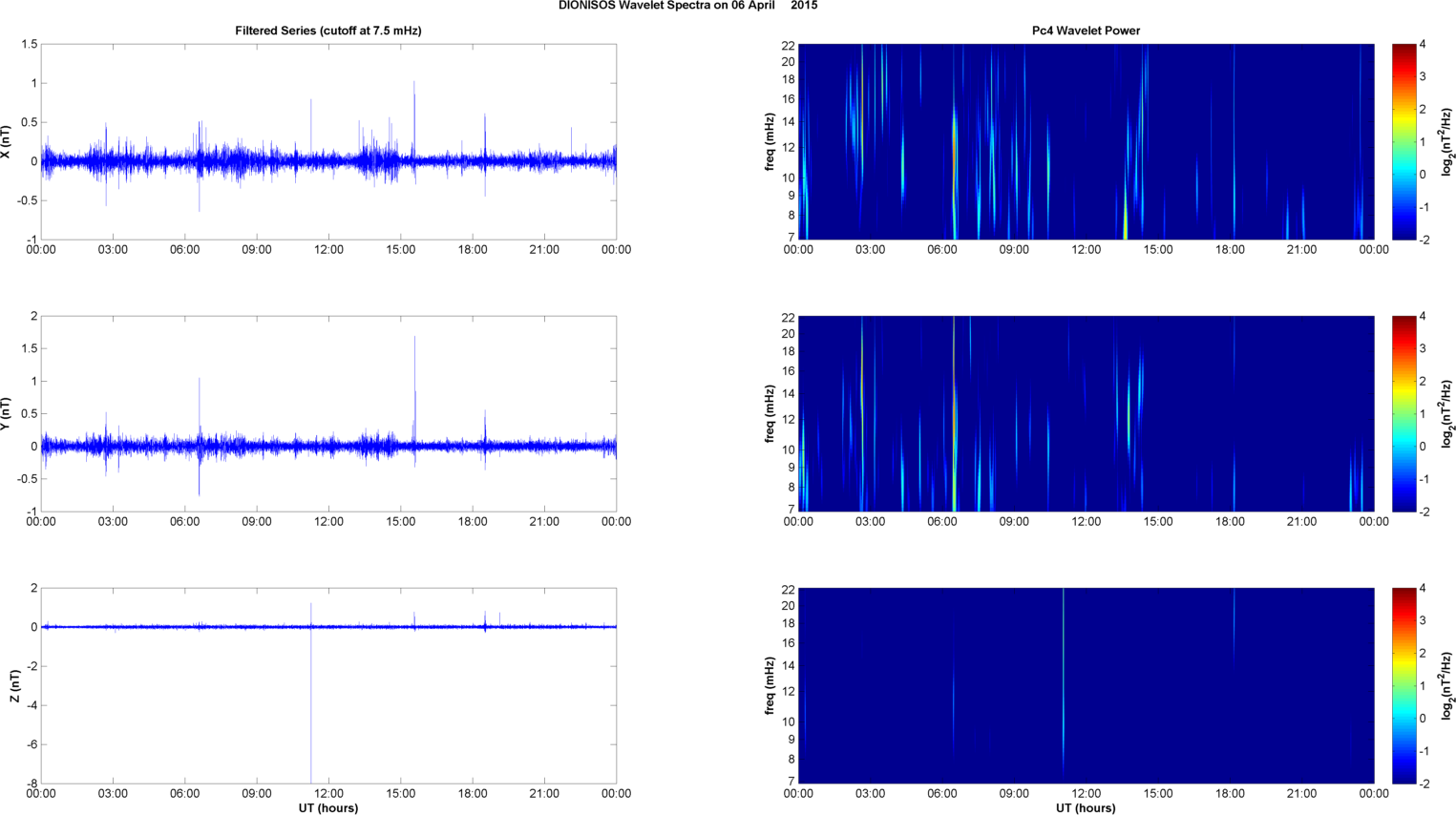Click inside the Y component filtered series plot
The image size is (1456, 815).
(328, 413)
